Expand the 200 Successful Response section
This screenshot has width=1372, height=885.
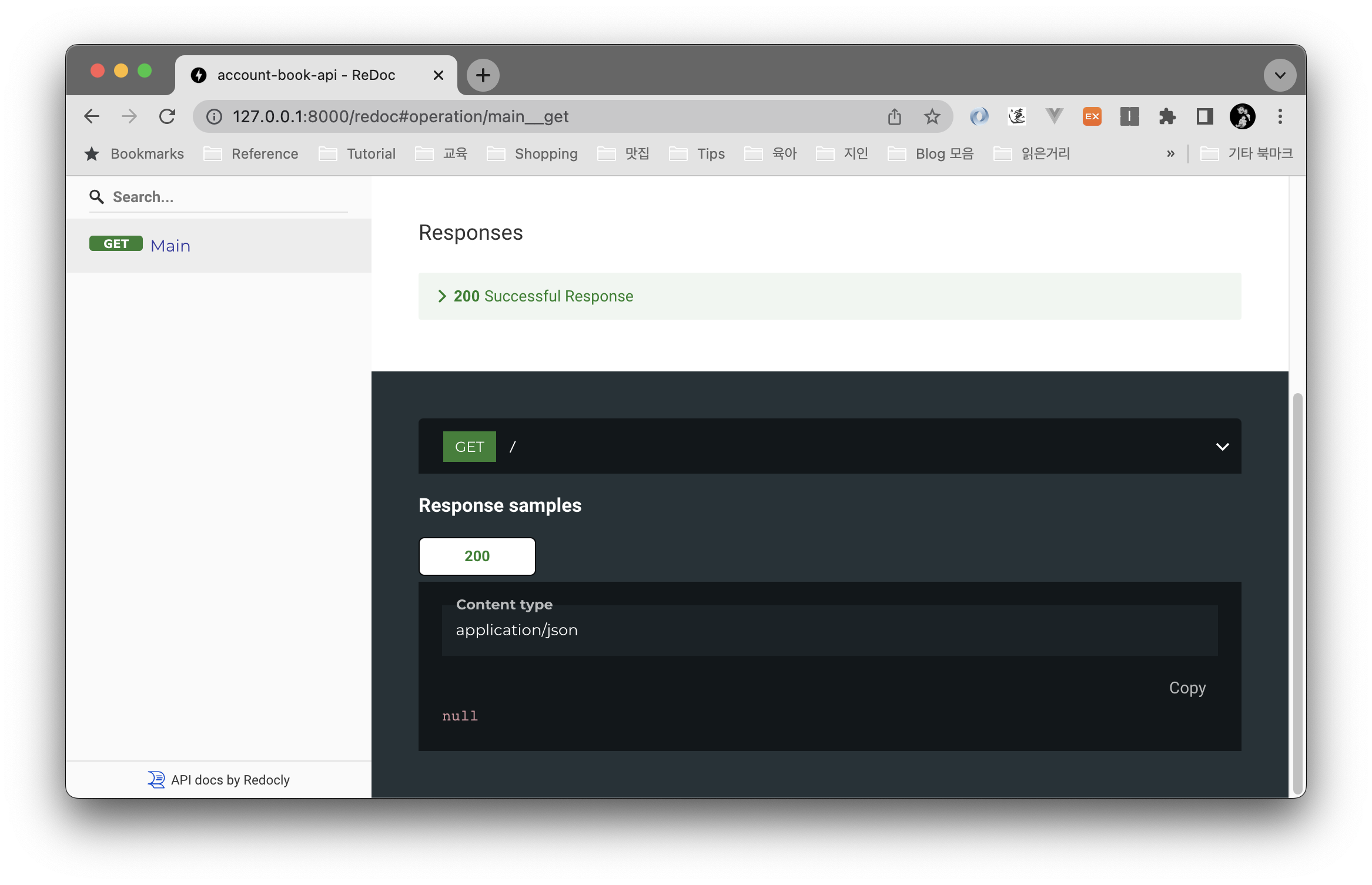click(543, 296)
